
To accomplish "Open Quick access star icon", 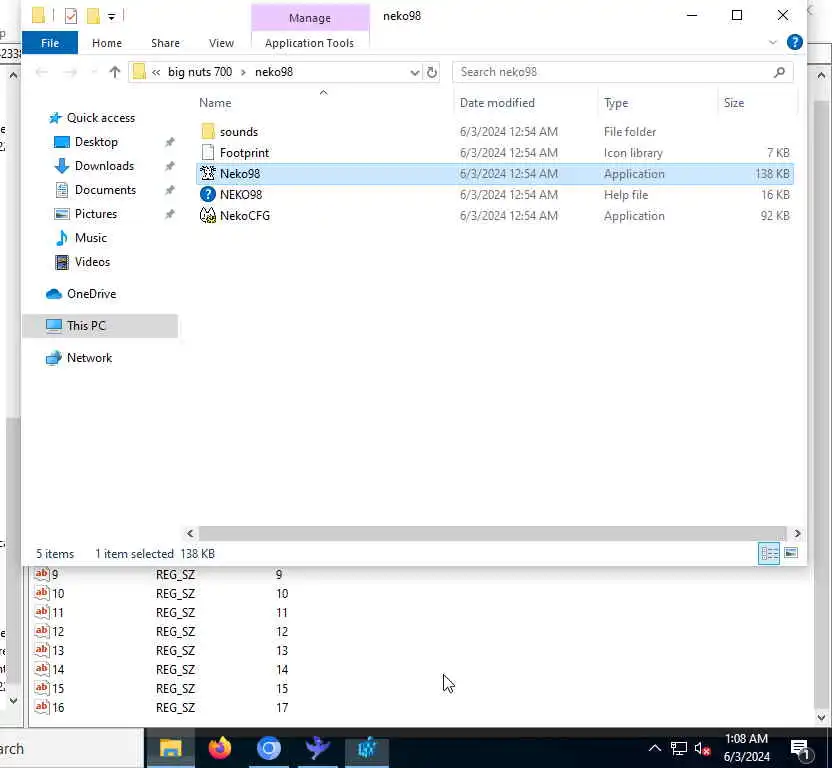I will click(55, 118).
